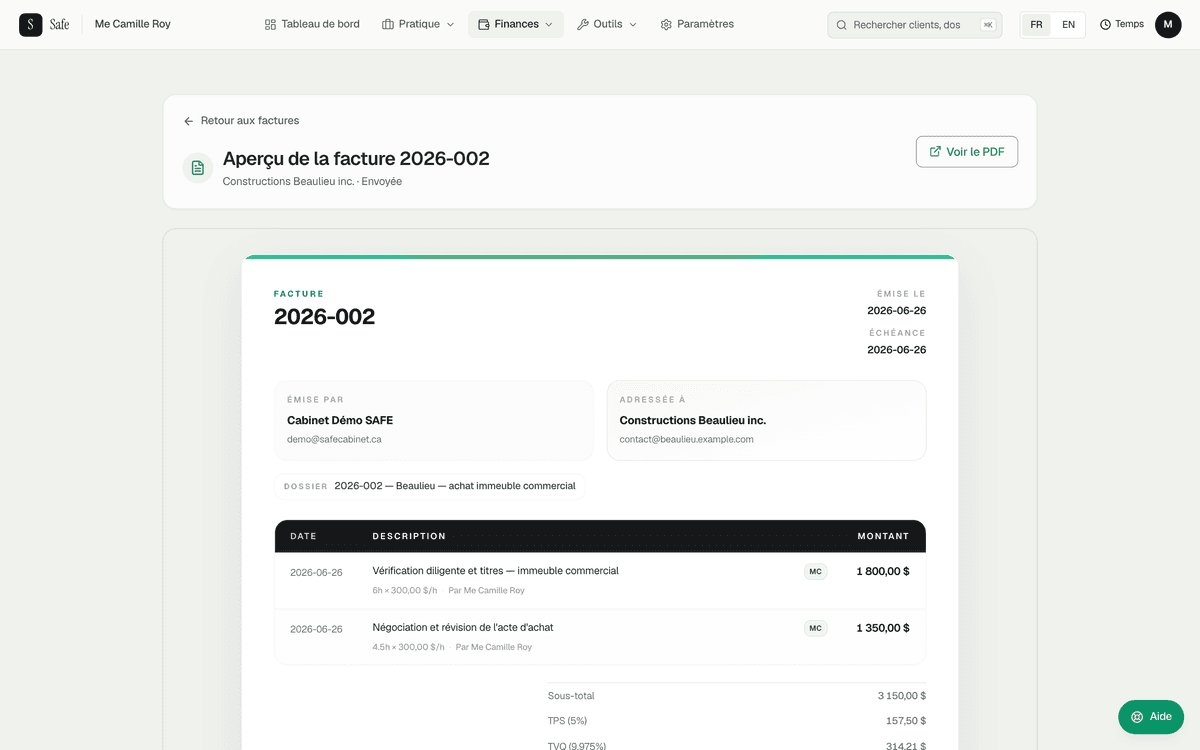Click the DESCRIPTION column header

409,536
